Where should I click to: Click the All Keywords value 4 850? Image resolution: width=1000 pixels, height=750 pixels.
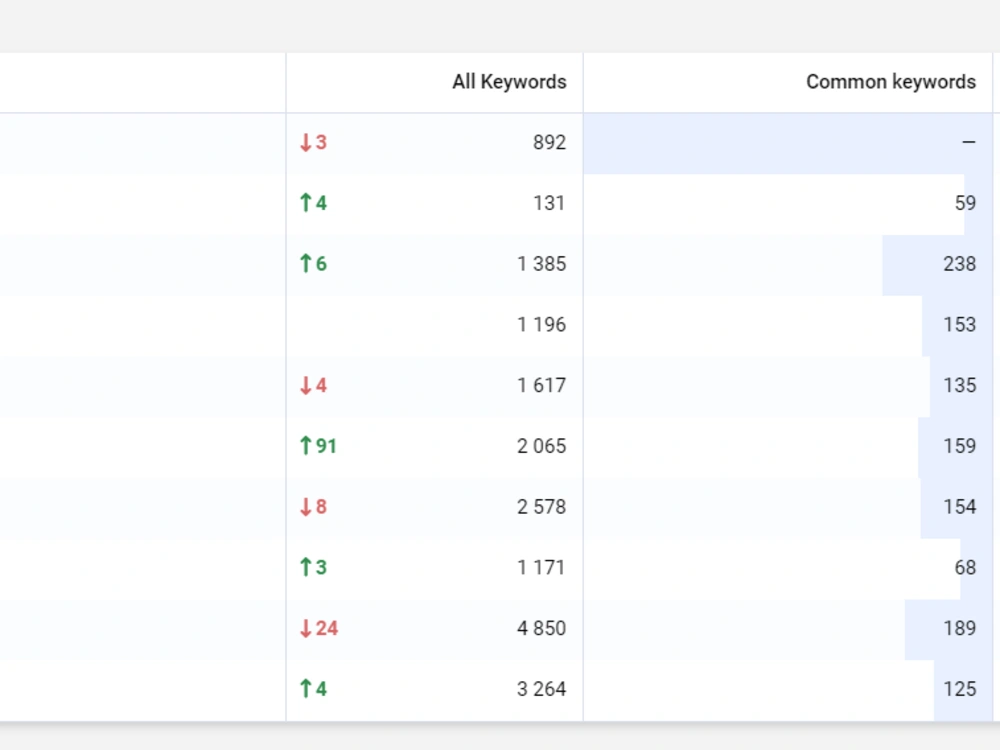coord(541,628)
